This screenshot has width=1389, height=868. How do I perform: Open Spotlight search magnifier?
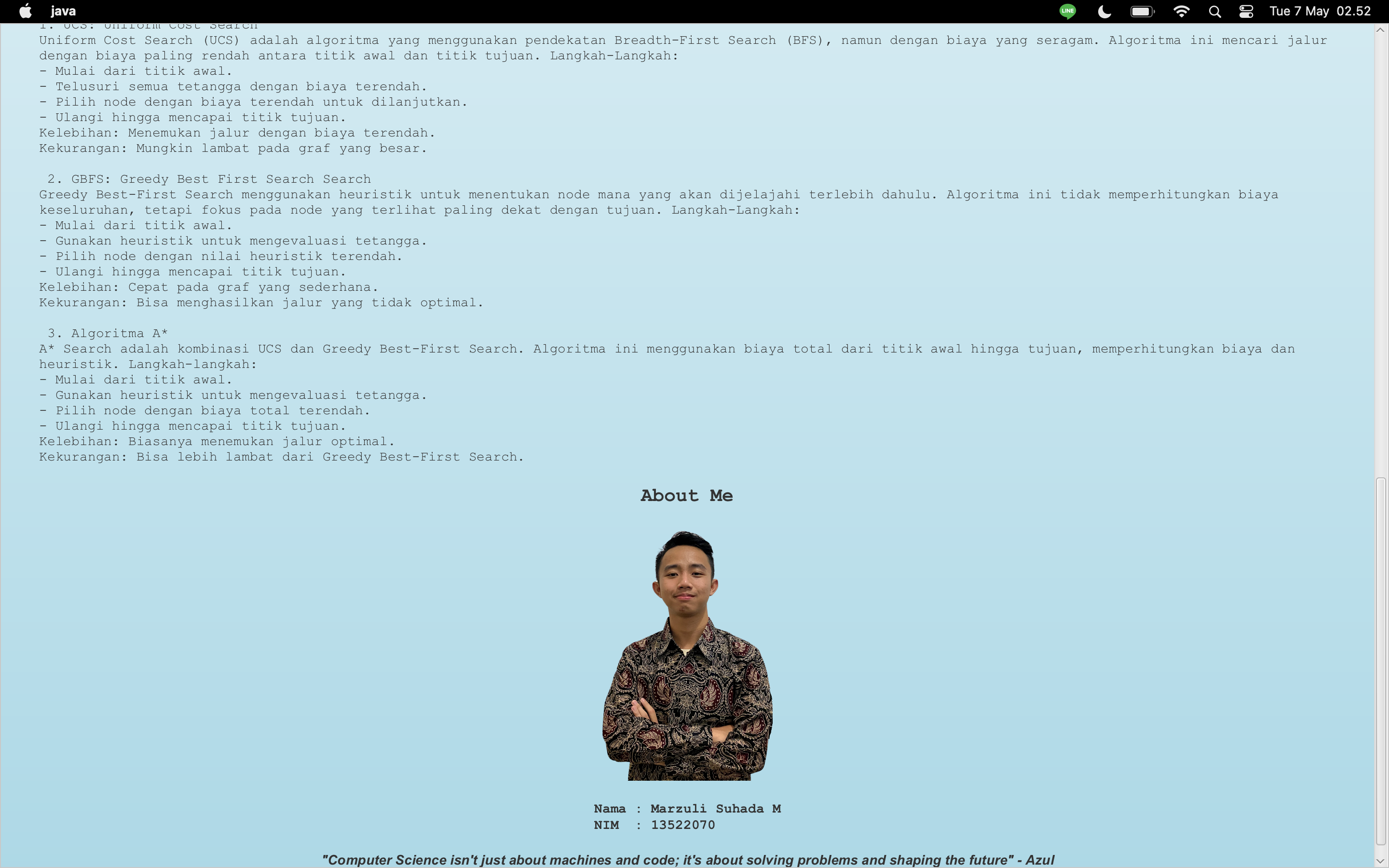1214,11
